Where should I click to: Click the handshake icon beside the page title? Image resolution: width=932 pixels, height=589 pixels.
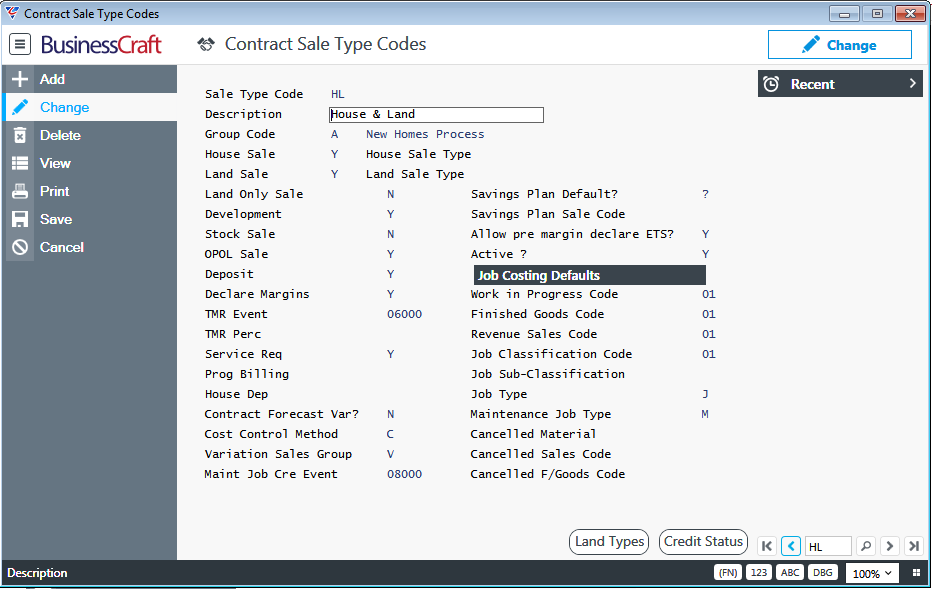206,44
